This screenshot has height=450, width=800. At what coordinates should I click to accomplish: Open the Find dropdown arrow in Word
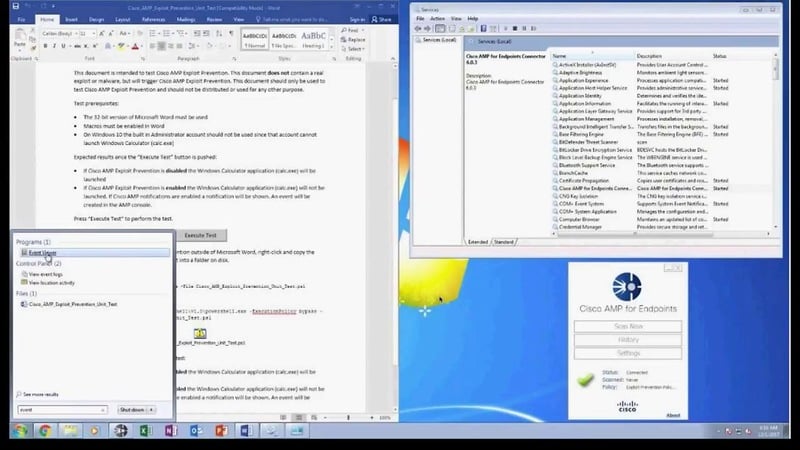point(362,31)
